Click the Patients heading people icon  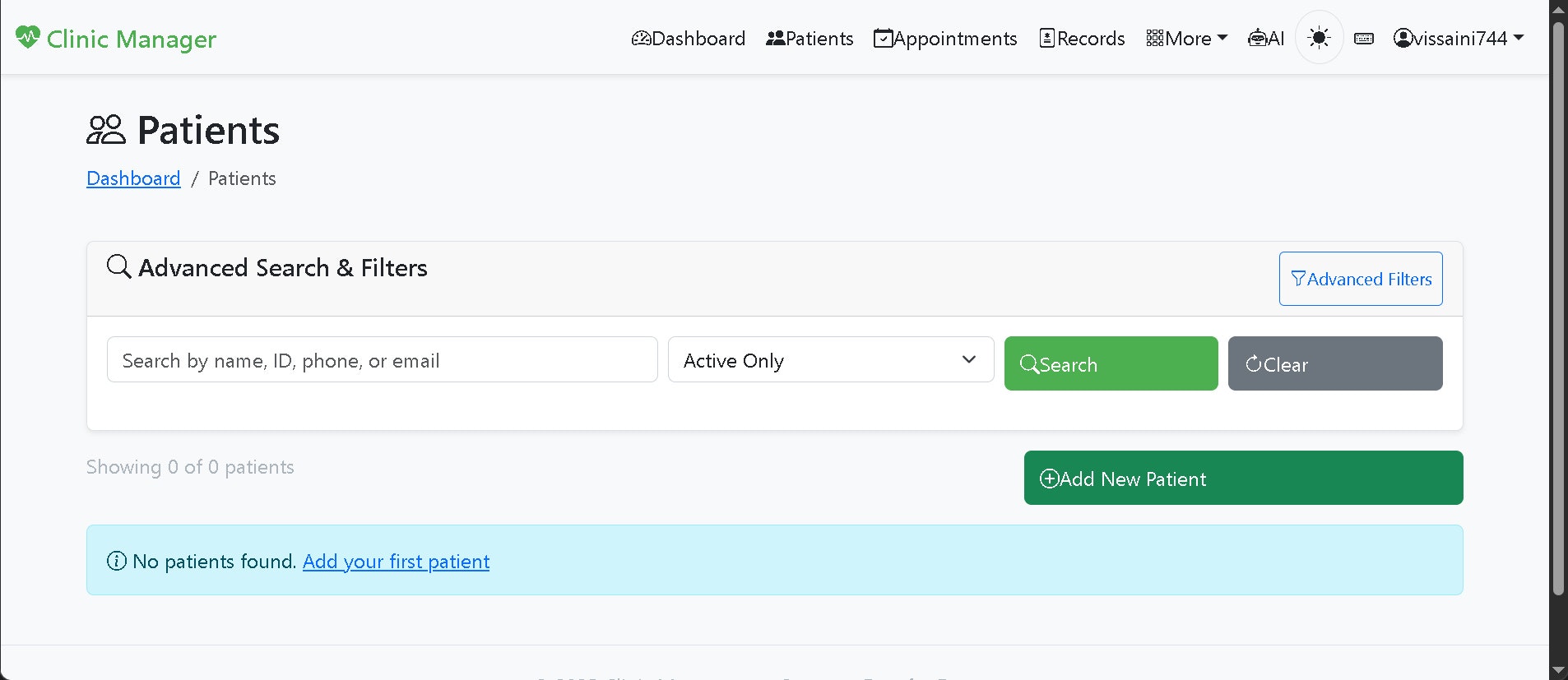[106, 130]
